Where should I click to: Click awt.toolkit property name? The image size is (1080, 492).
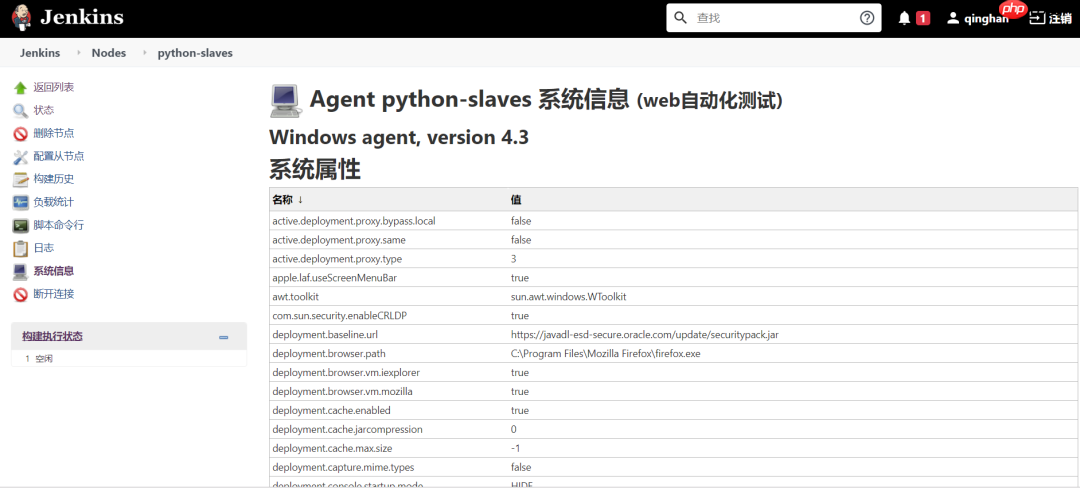coord(295,297)
